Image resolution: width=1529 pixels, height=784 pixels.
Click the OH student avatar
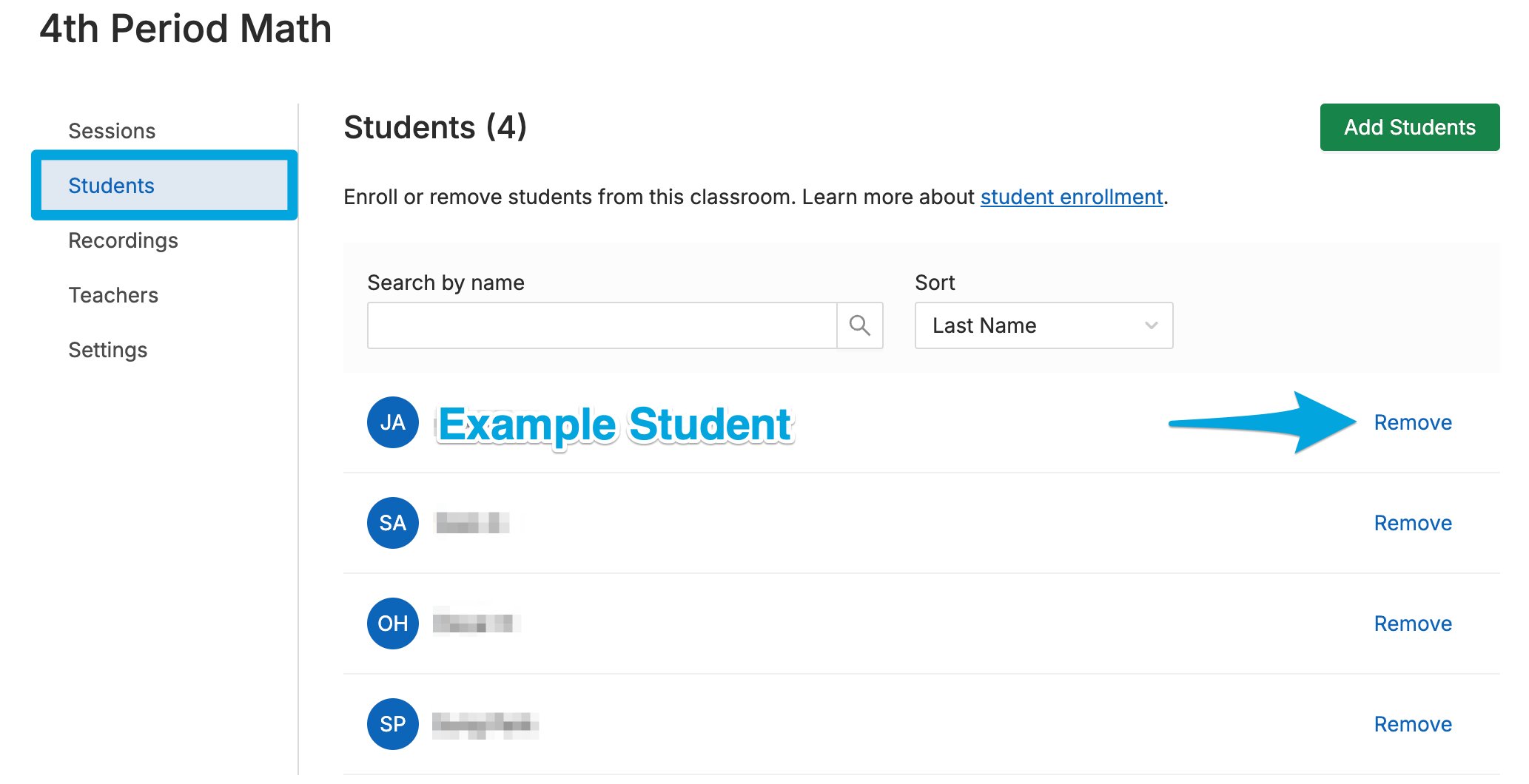[393, 624]
